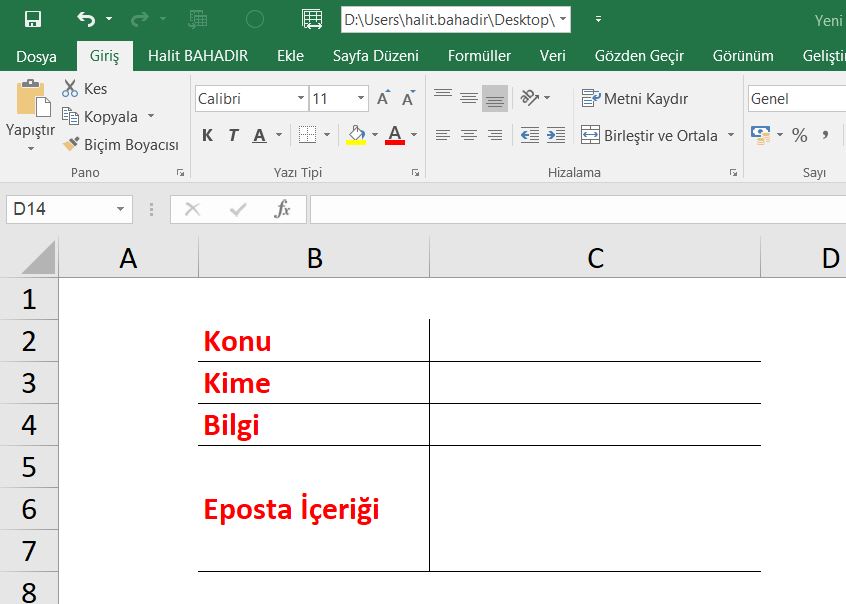The image size is (846, 604).
Task: Click the Save disk icon
Action: point(33,19)
